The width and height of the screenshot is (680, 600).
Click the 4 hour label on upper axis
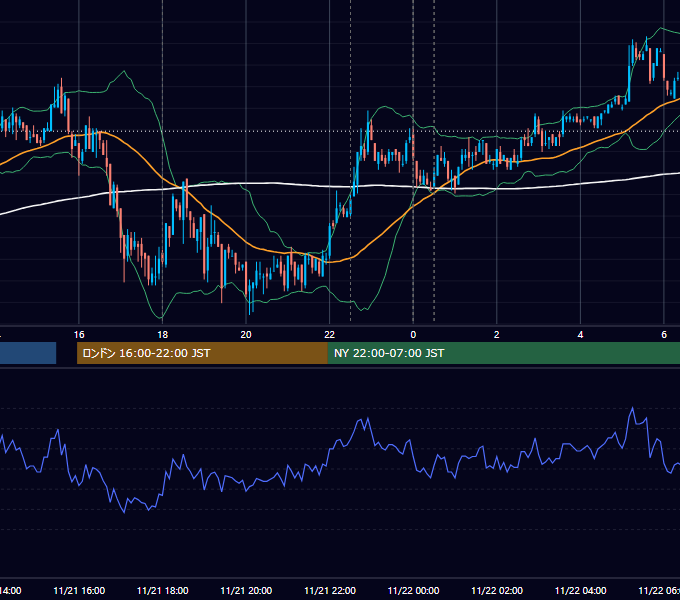pos(580,335)
